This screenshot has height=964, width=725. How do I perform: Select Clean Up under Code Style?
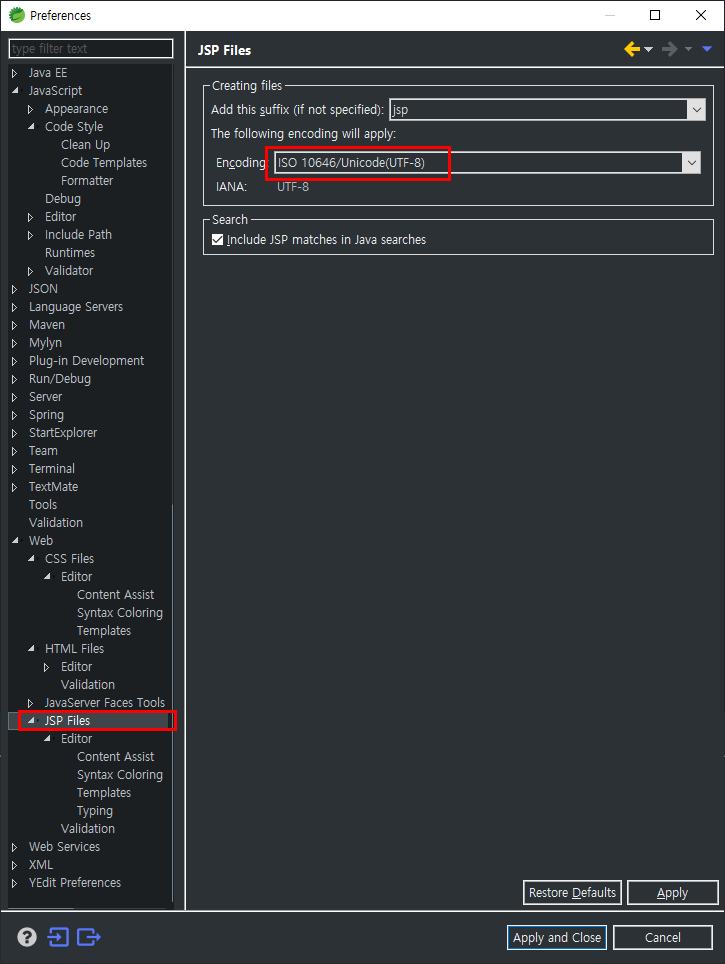[85, 145]
